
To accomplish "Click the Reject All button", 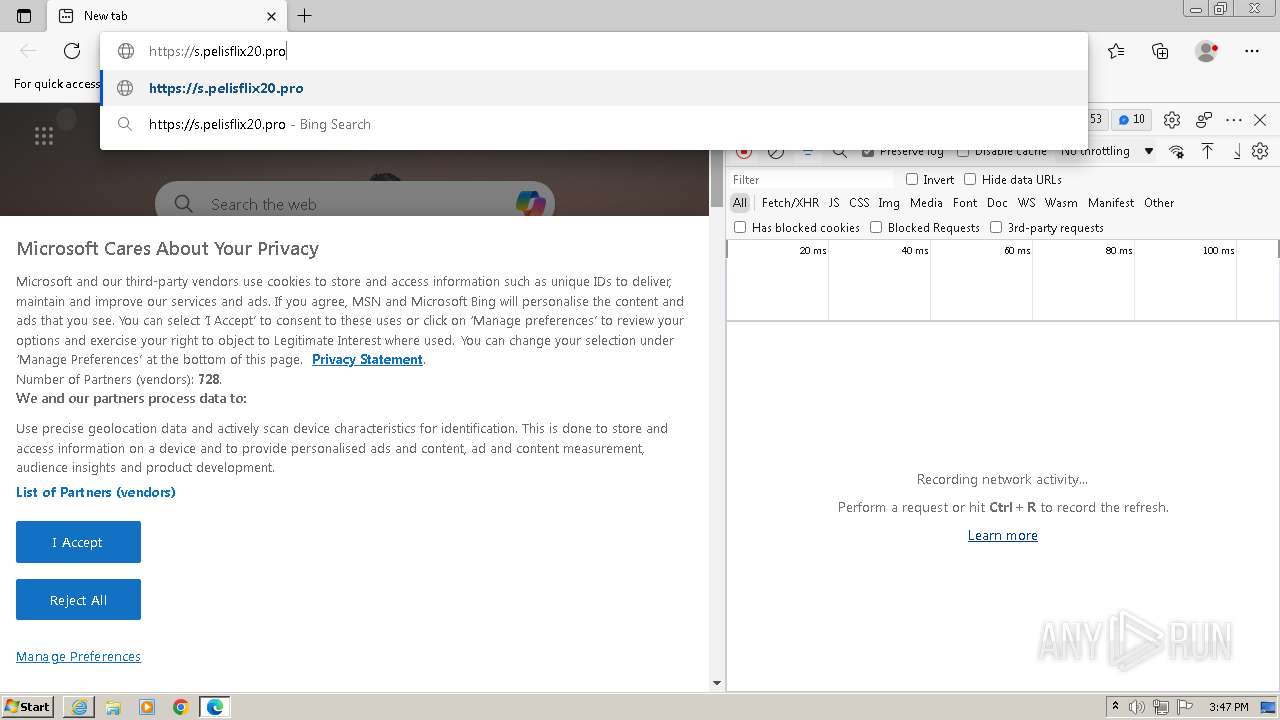I will click(x=78, y=600).
